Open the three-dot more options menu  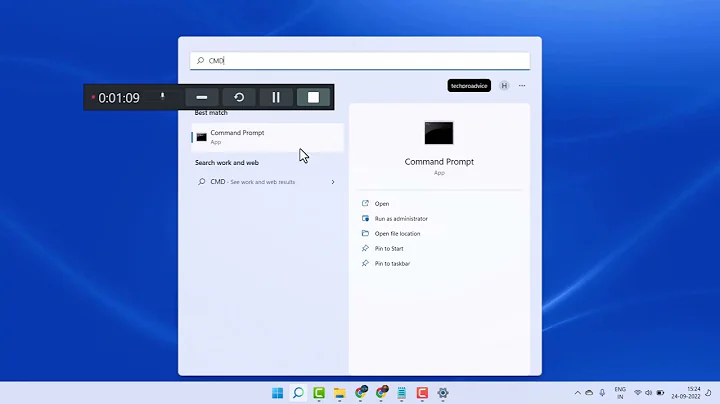coord(522,86)
